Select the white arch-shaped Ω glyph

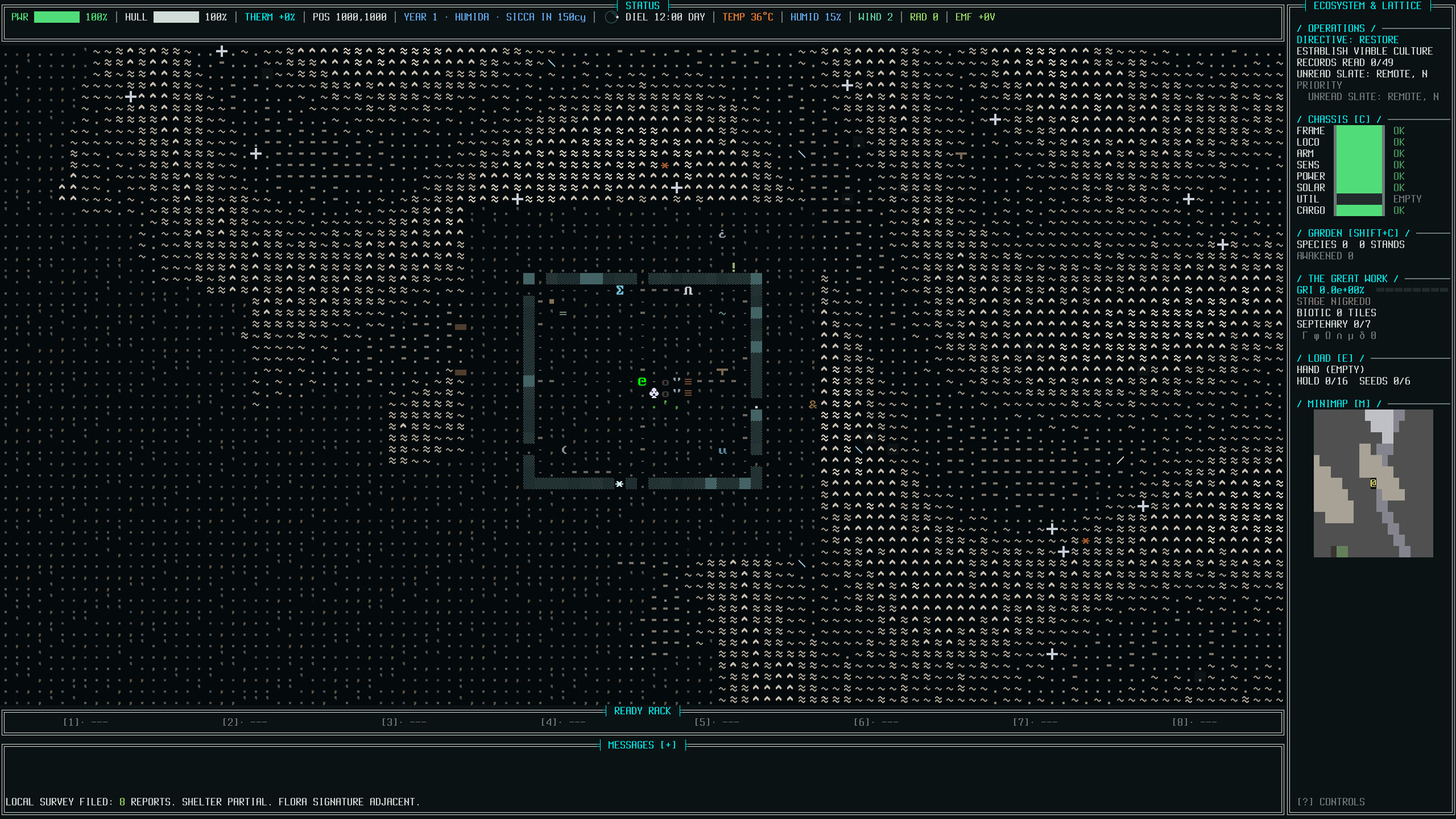click(688, 290)
